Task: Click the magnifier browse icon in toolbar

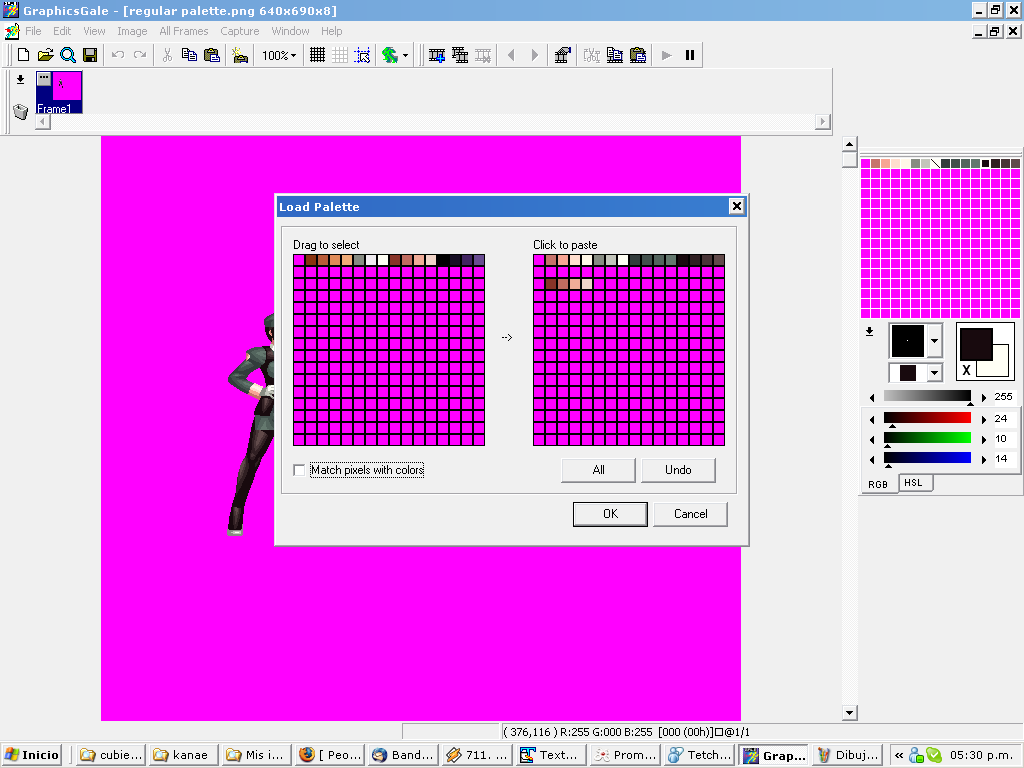Action: pos(68,55)
